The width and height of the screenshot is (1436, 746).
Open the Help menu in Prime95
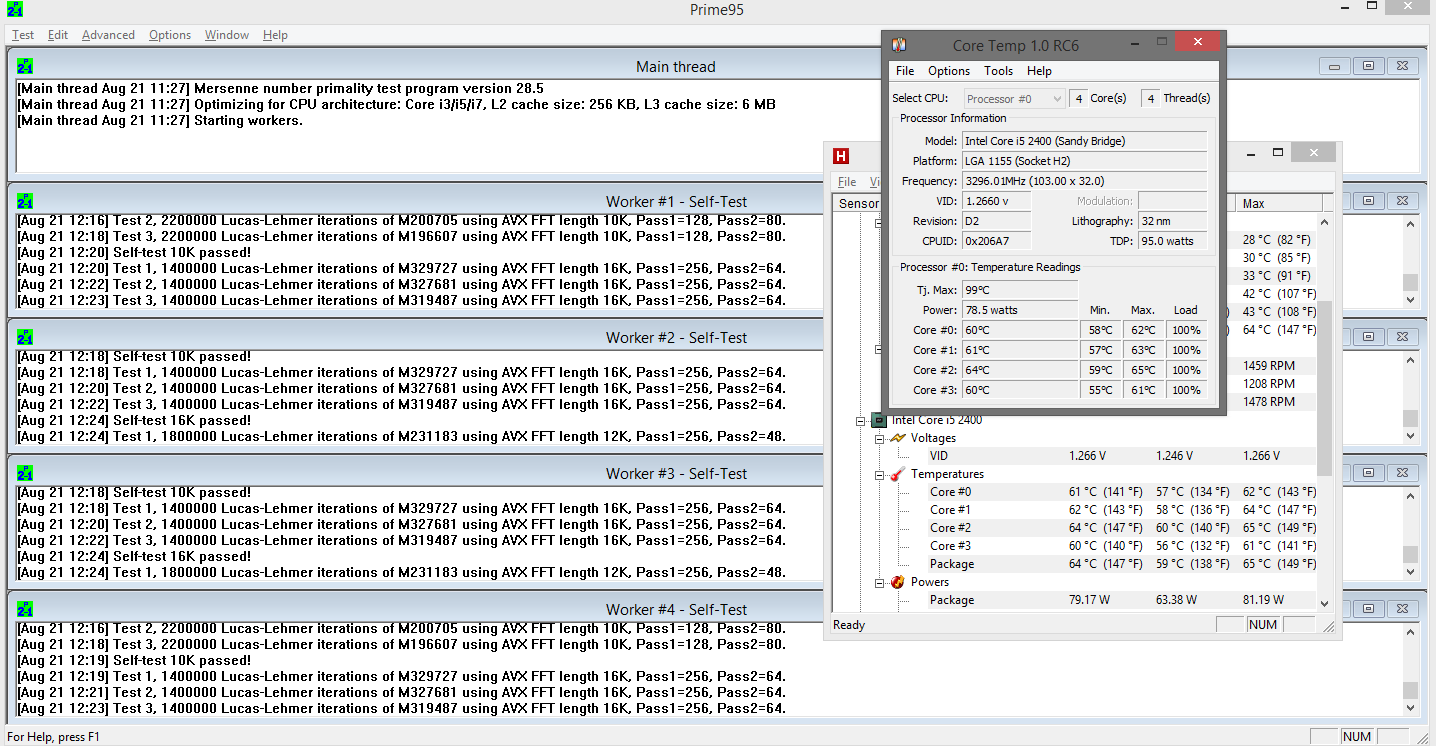pyautogui.click(x=275, y=35)
